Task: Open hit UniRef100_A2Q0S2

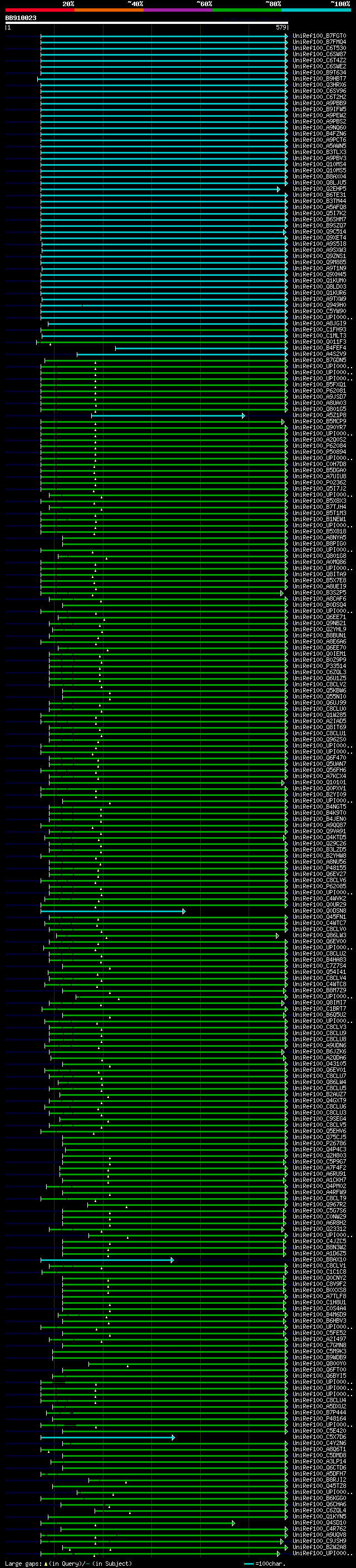Action: [319, 439]
